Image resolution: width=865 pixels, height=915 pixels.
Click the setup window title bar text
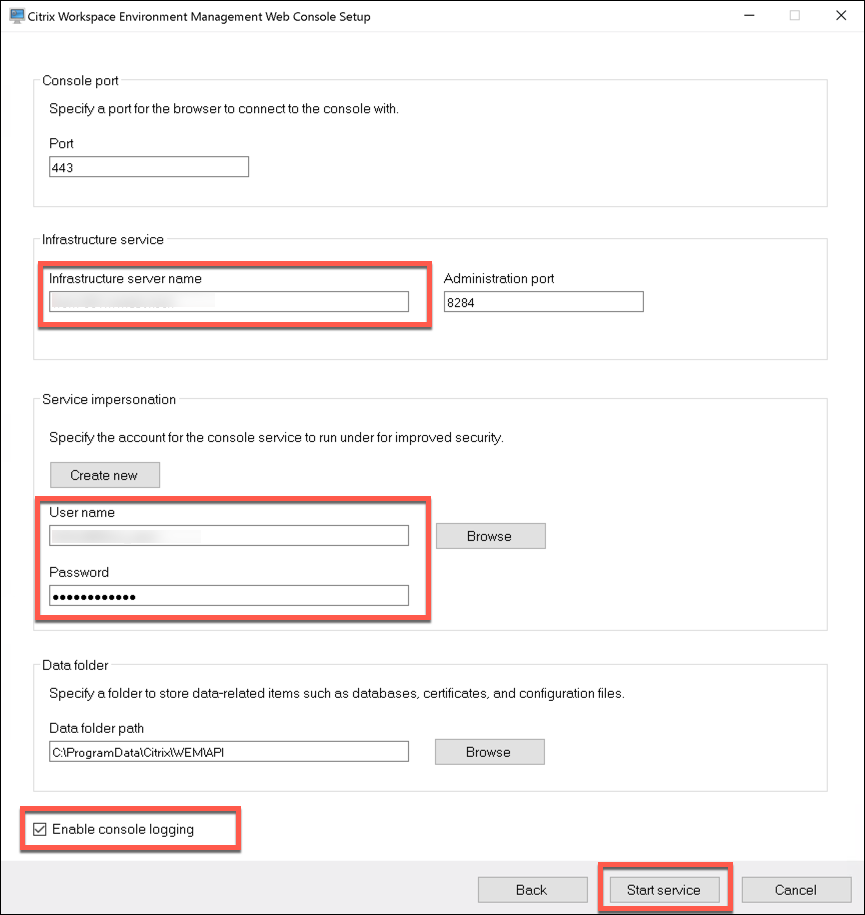(200, 16)
